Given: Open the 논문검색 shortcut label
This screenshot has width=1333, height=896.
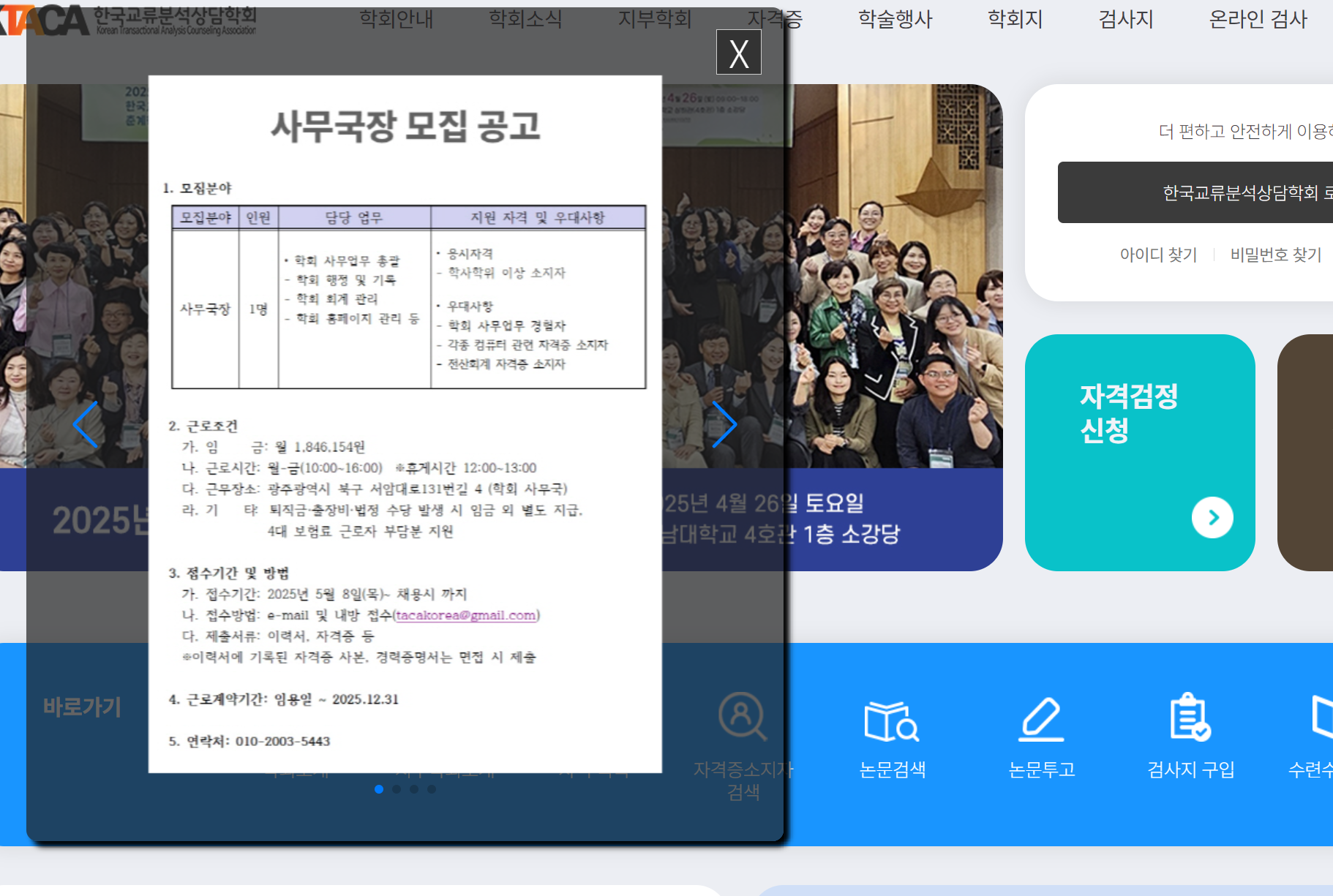Looking at the screenshot, I should [892, 769].
